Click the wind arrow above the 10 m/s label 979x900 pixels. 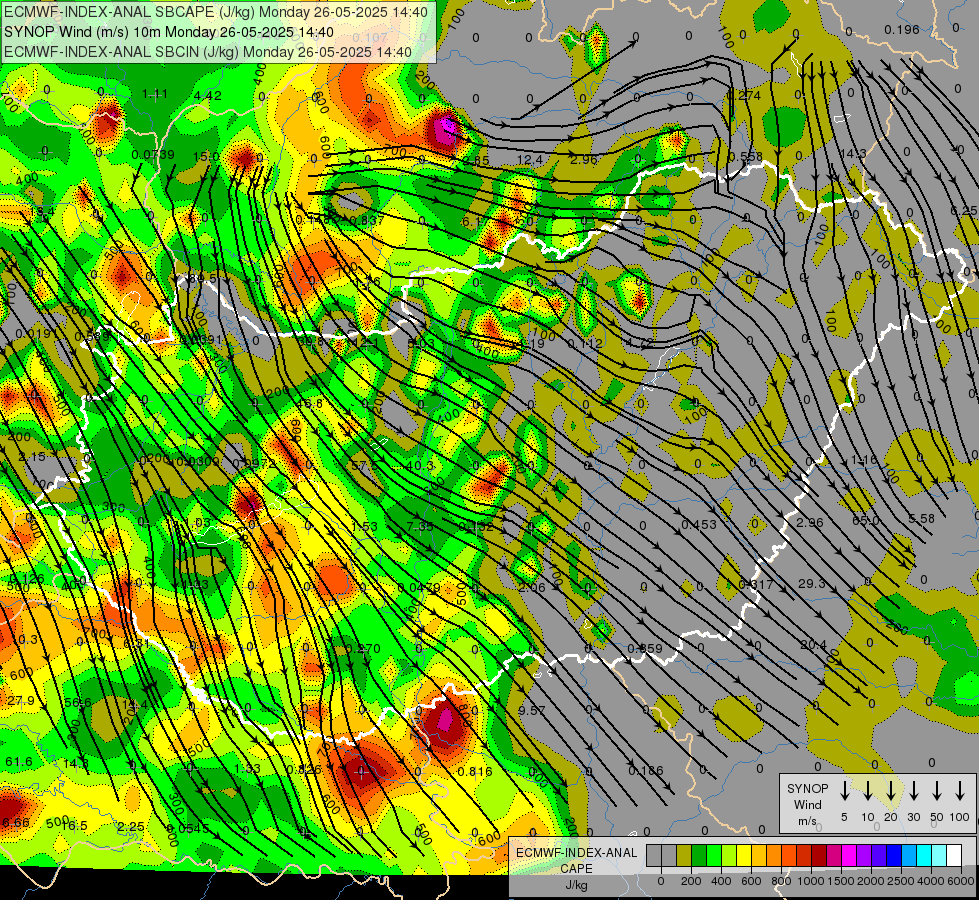[867, 791]
